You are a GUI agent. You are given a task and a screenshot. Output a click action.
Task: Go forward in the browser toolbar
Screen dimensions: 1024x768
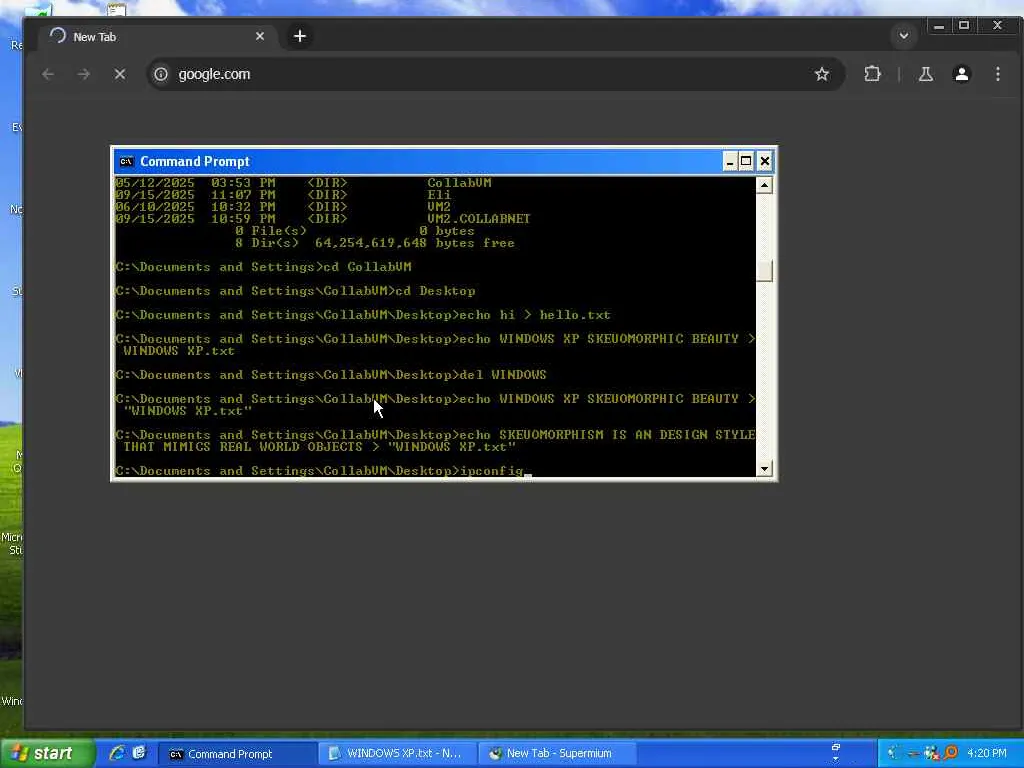click(x=84, y=74)
